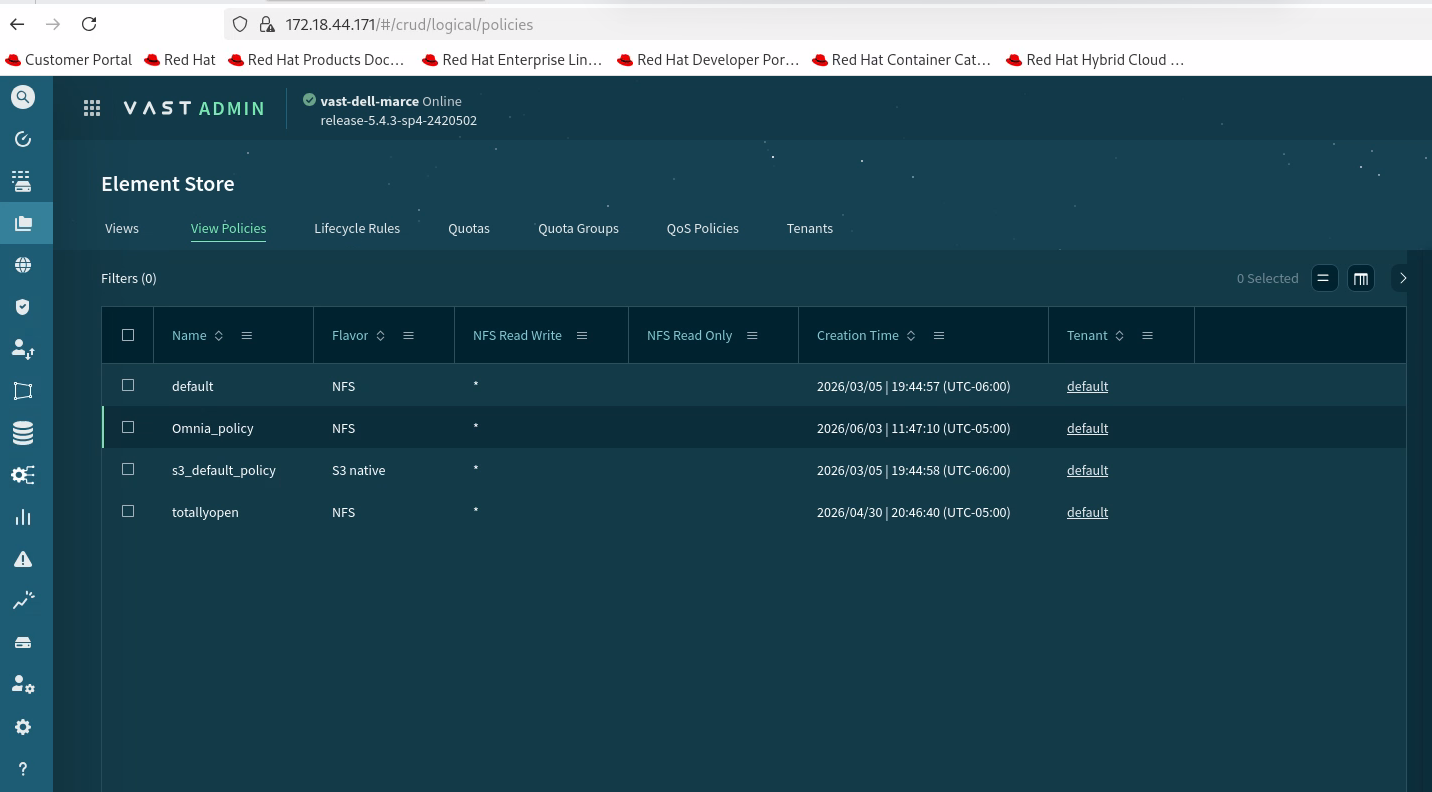Open the Tenant column menu
The width and height of the screenshot is (1432, 792).
(1148, 336)
